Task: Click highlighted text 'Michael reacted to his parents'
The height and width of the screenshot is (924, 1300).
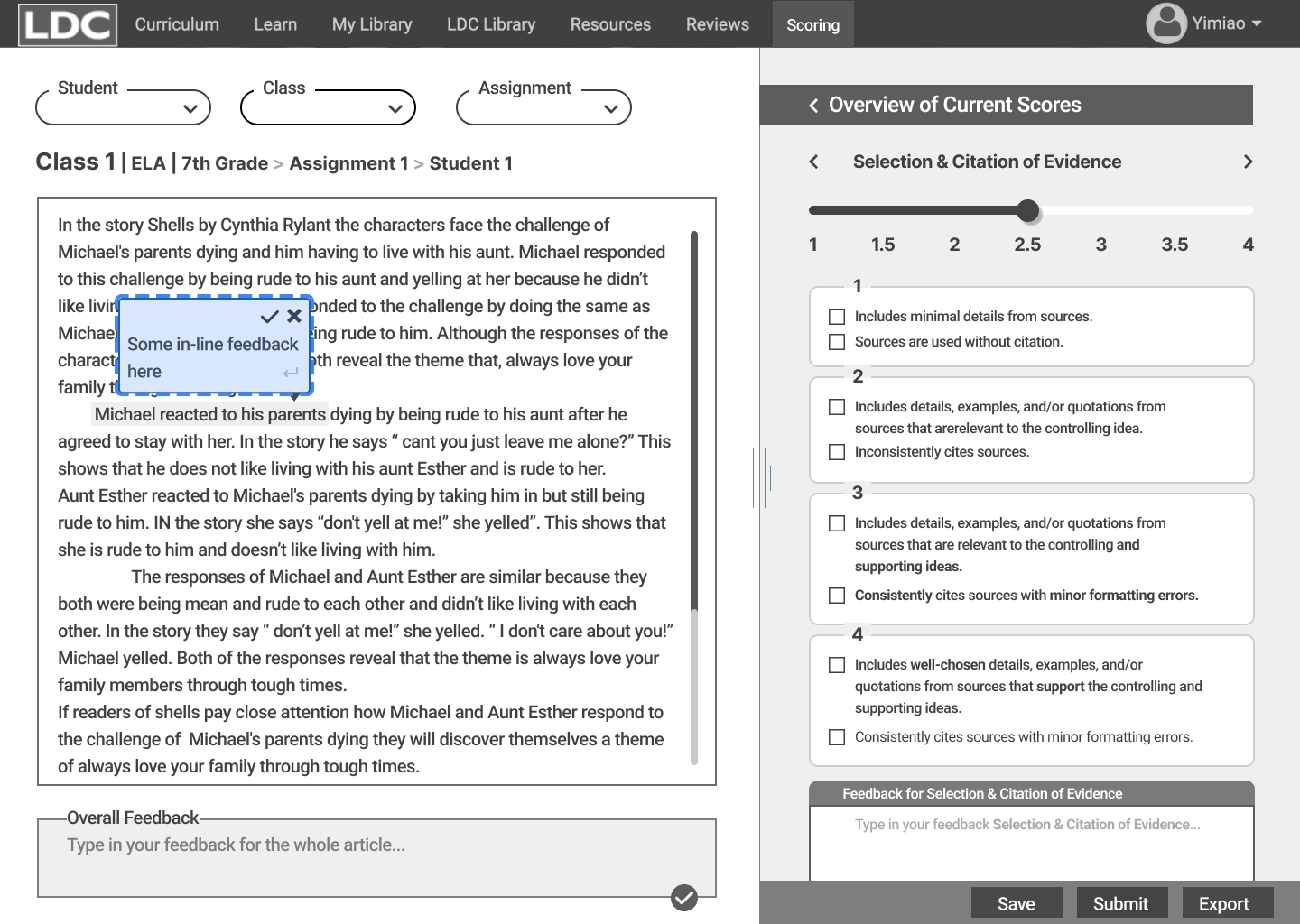Action: 209,414
